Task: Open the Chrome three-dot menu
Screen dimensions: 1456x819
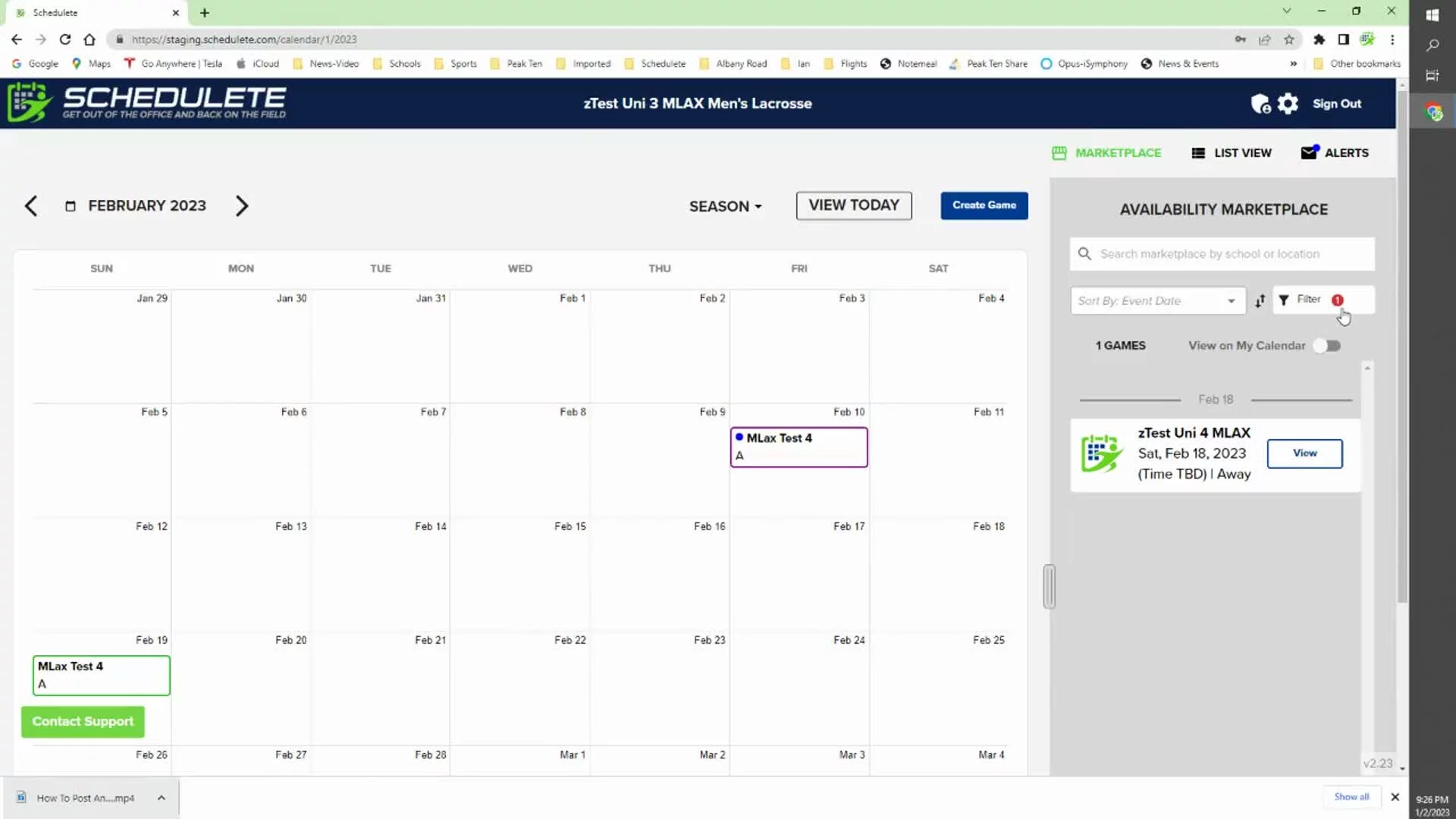Action: 1392,39
